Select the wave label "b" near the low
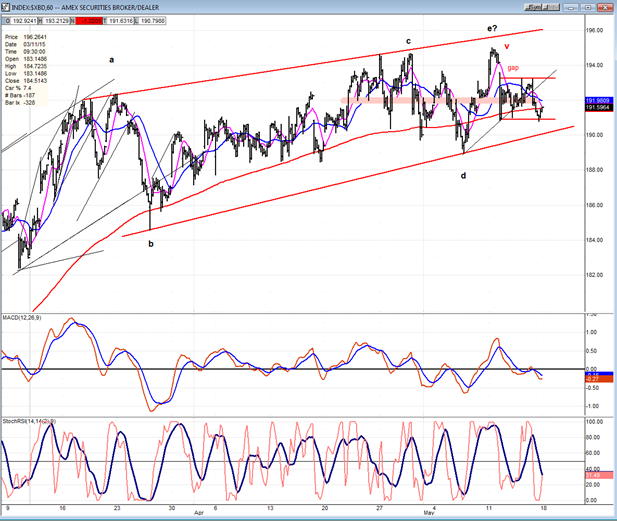The height and width of the screenshot is (521, 617). coord(151,243)
